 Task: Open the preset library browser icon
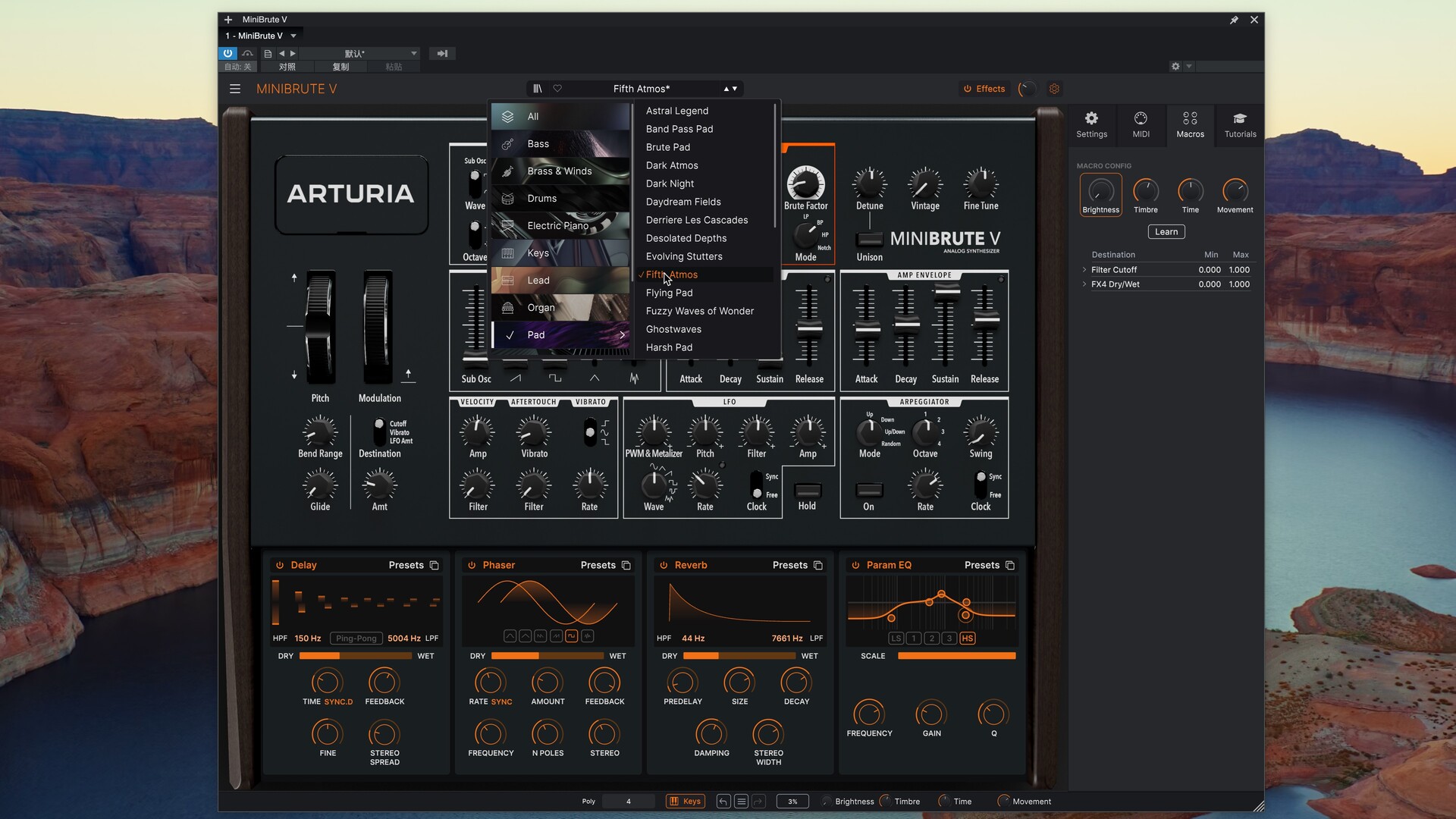[x=538, y=89]
